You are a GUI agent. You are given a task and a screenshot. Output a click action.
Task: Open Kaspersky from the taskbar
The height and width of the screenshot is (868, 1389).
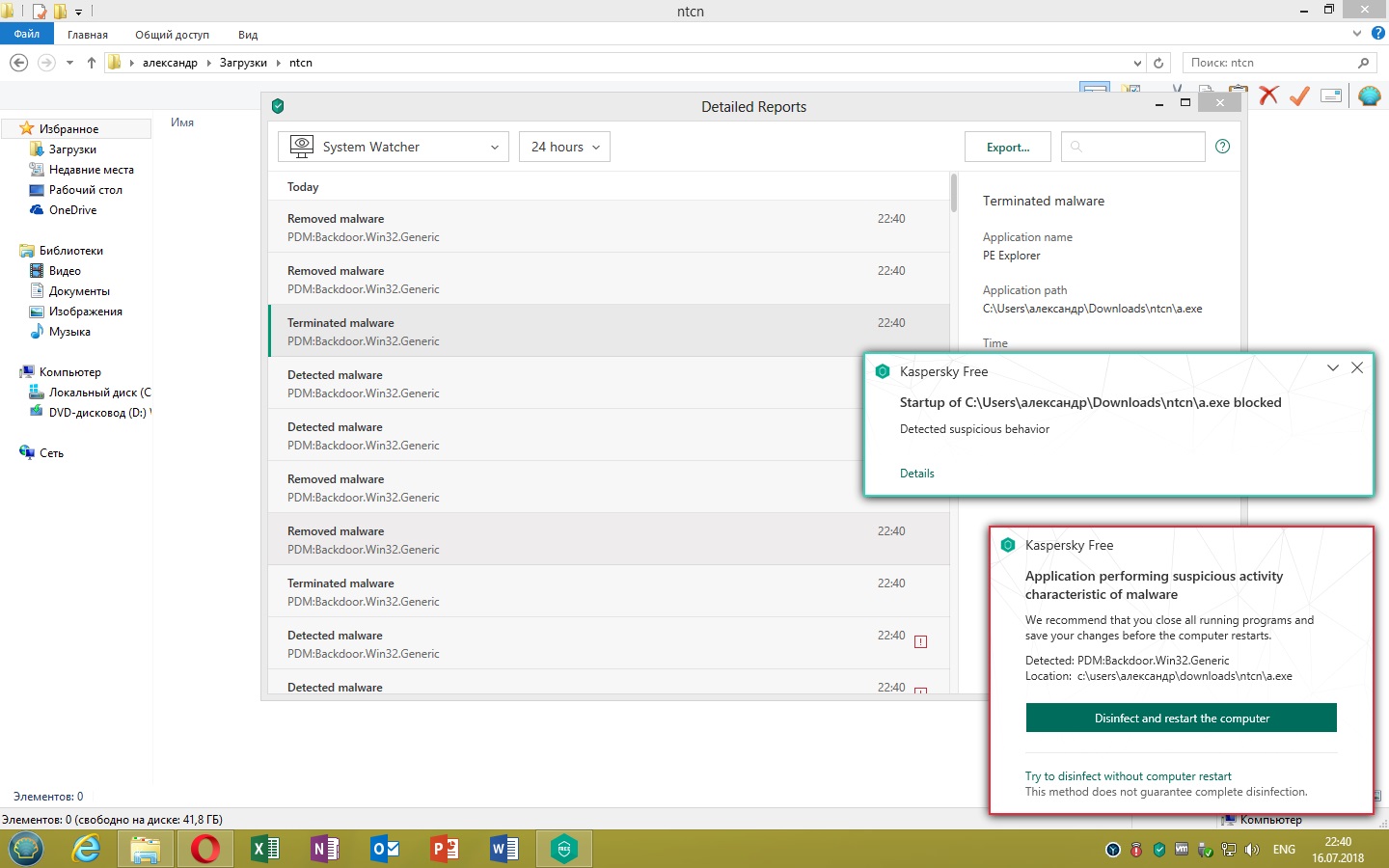(x=563, y=849)
